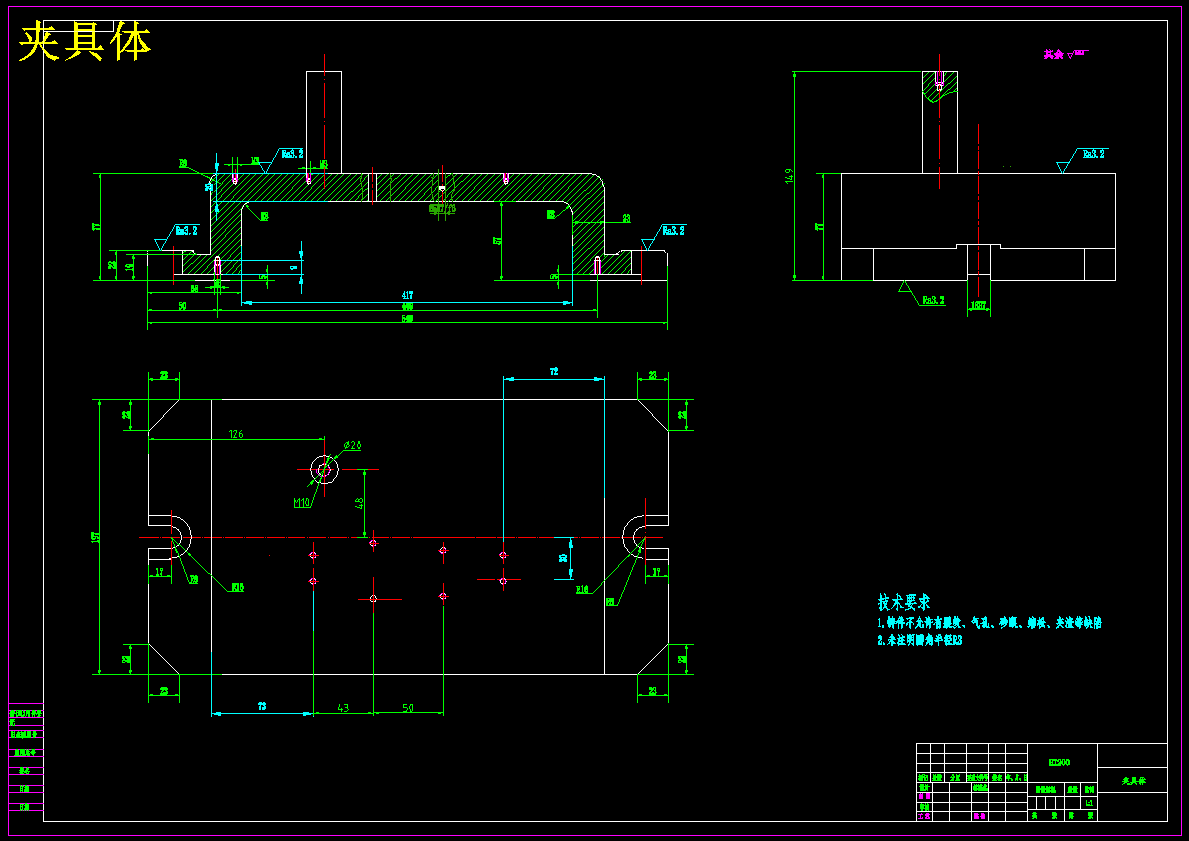Select the 126 dimension text
This screenshot has width=1189, height=841.
(x=236, y=435)
